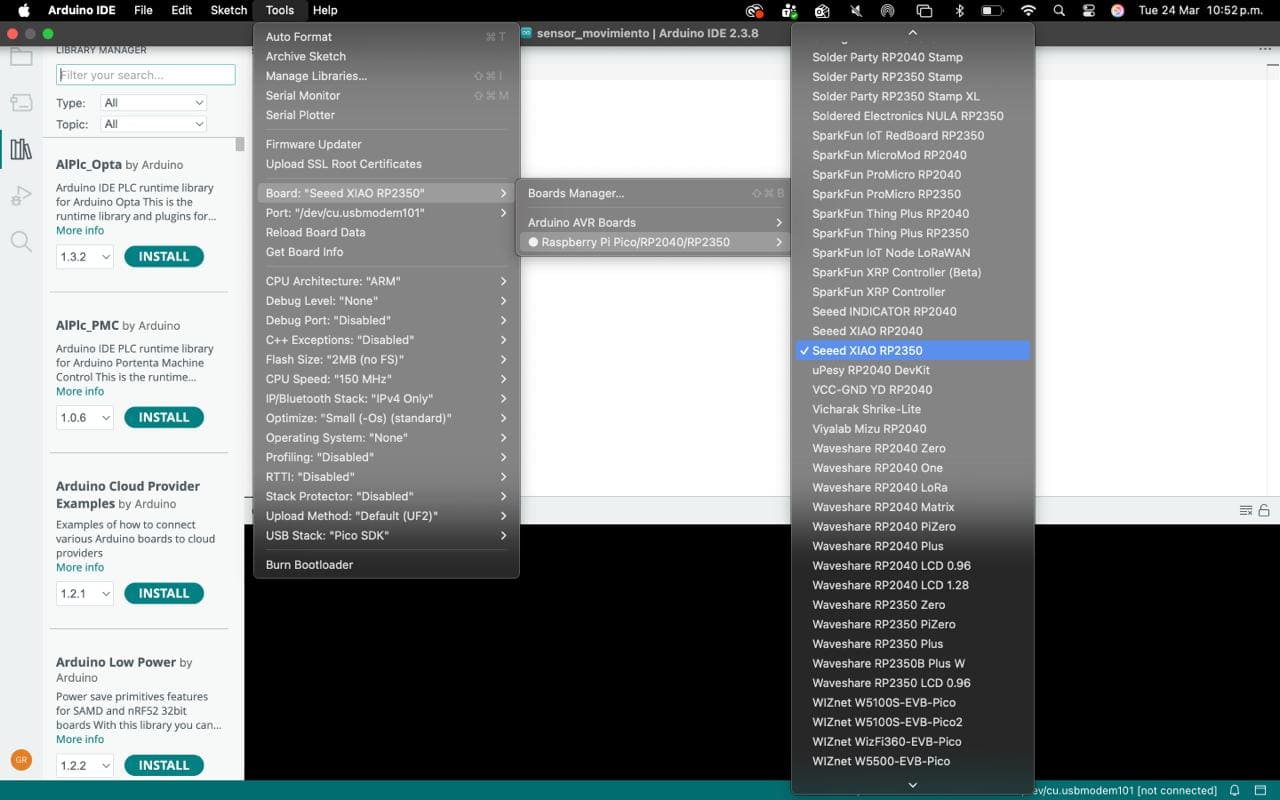
Task: Expand the Arduino AVR Boards submenu
Action: pos(654,222)
